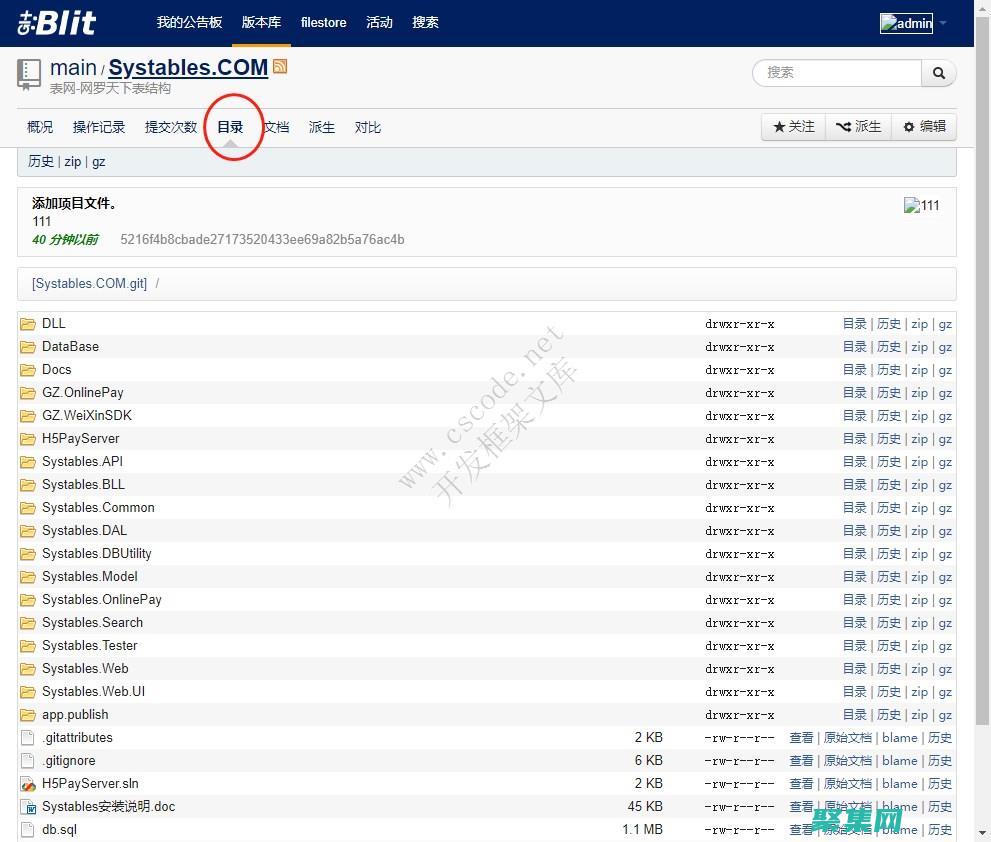Download zip for DataBase folder

coord(919,347)
